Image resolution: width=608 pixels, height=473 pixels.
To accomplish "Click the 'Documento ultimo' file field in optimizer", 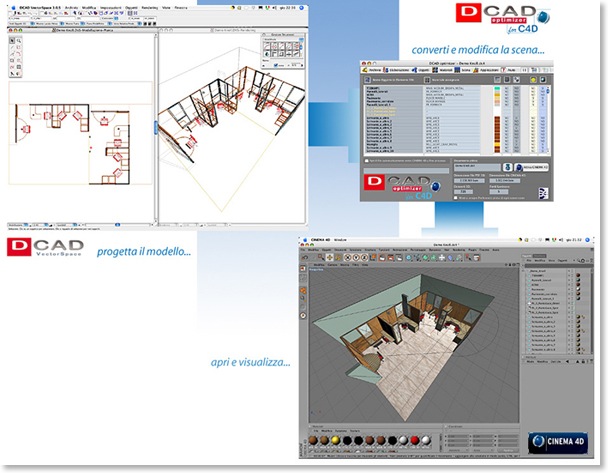I will tap(477, 167).
